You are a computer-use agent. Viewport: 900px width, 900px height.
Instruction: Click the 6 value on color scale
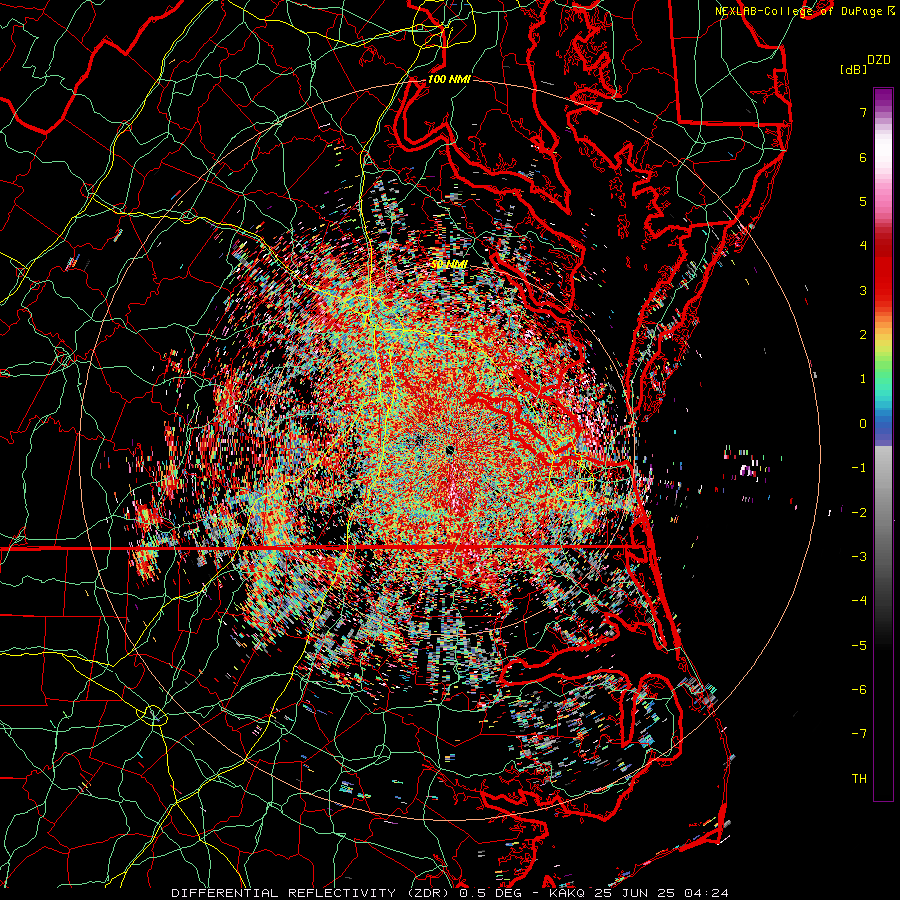coord(863,157)
